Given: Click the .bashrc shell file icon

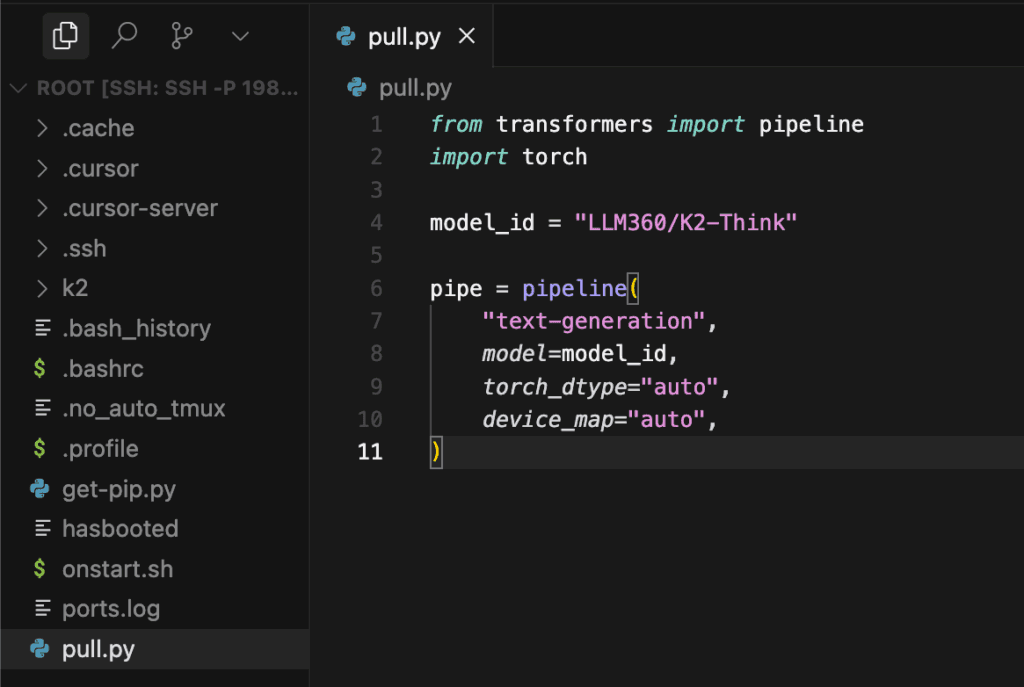Looking at the screenshot, I should tap(40, 368).
